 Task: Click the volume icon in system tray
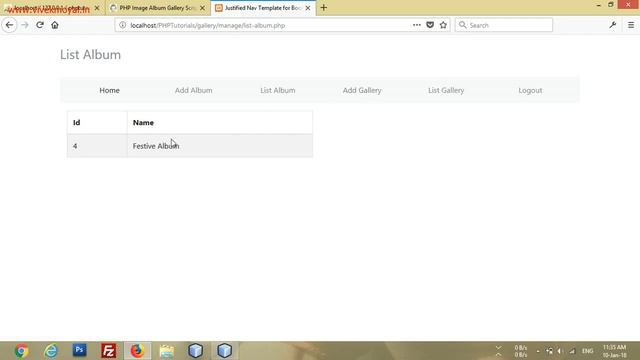(x=560, y=351)
